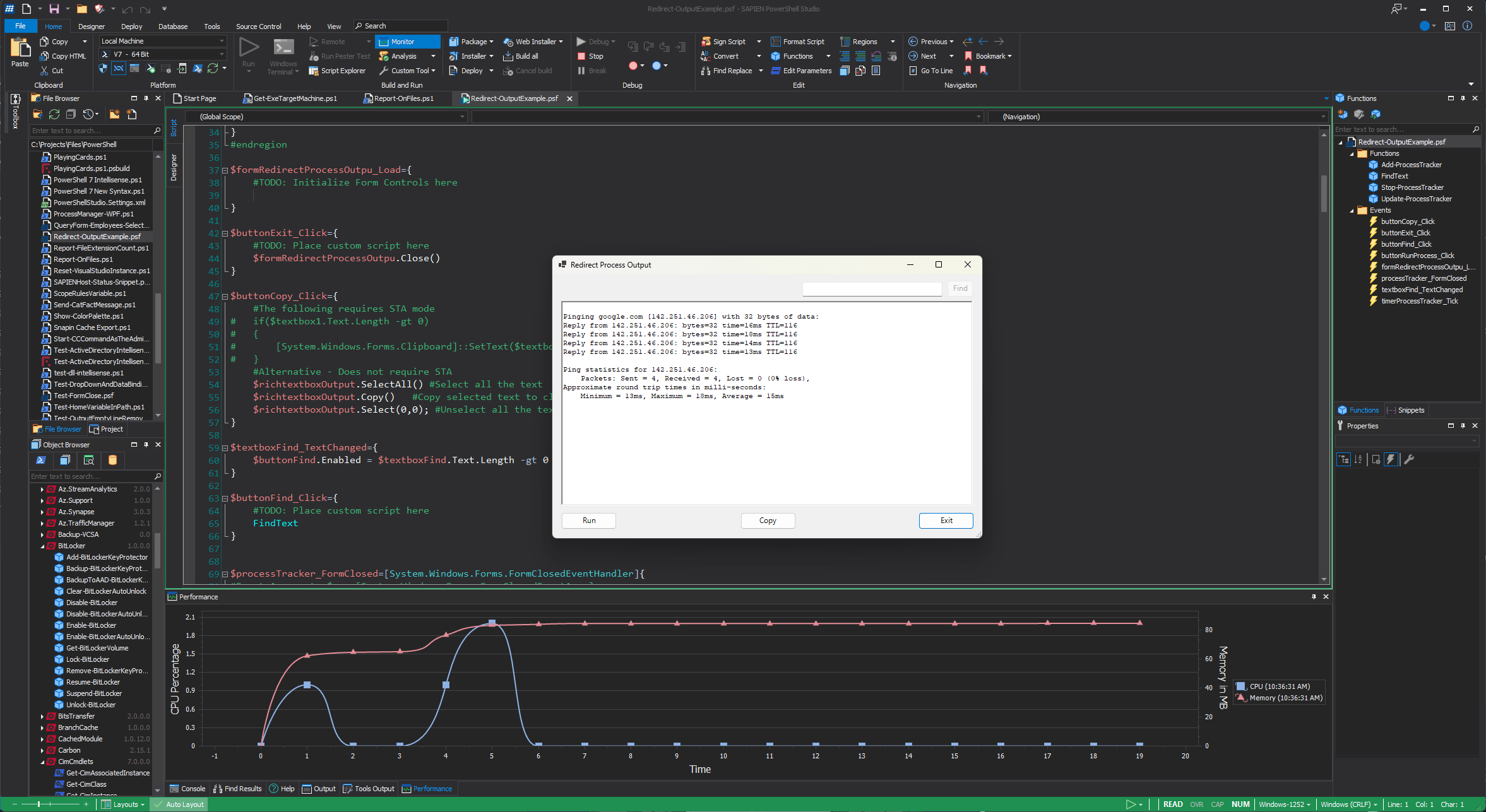The width and height of the screenshot is (1486, 812).
Task: Switch to the Designer ribbon tab
Action: pos(92,26)
